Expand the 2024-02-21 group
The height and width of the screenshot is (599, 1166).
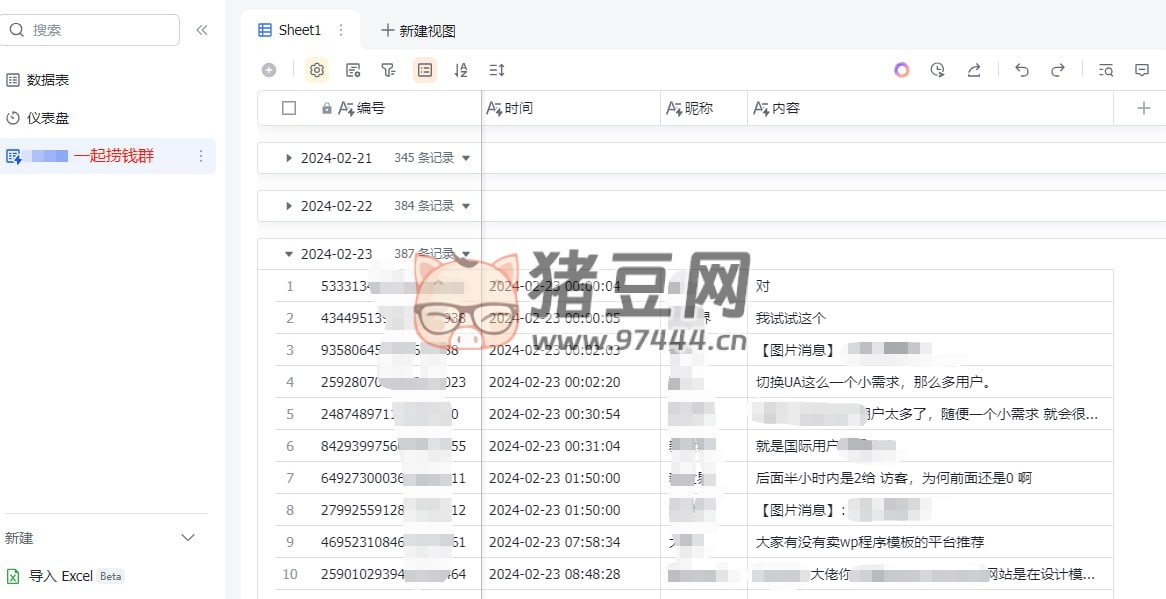coord(289,158)
